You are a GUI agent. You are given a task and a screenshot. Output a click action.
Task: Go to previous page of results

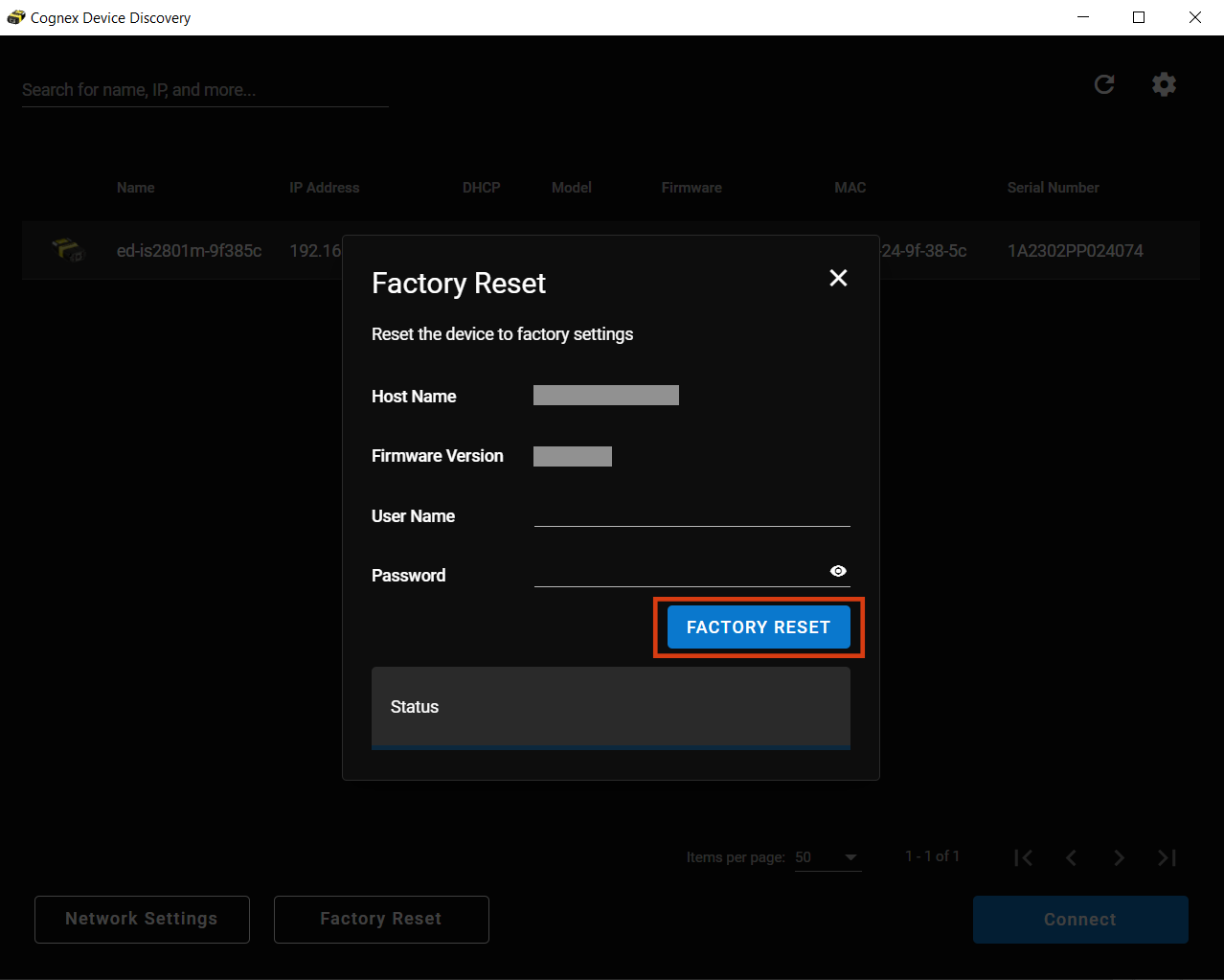click(1071, 857)
